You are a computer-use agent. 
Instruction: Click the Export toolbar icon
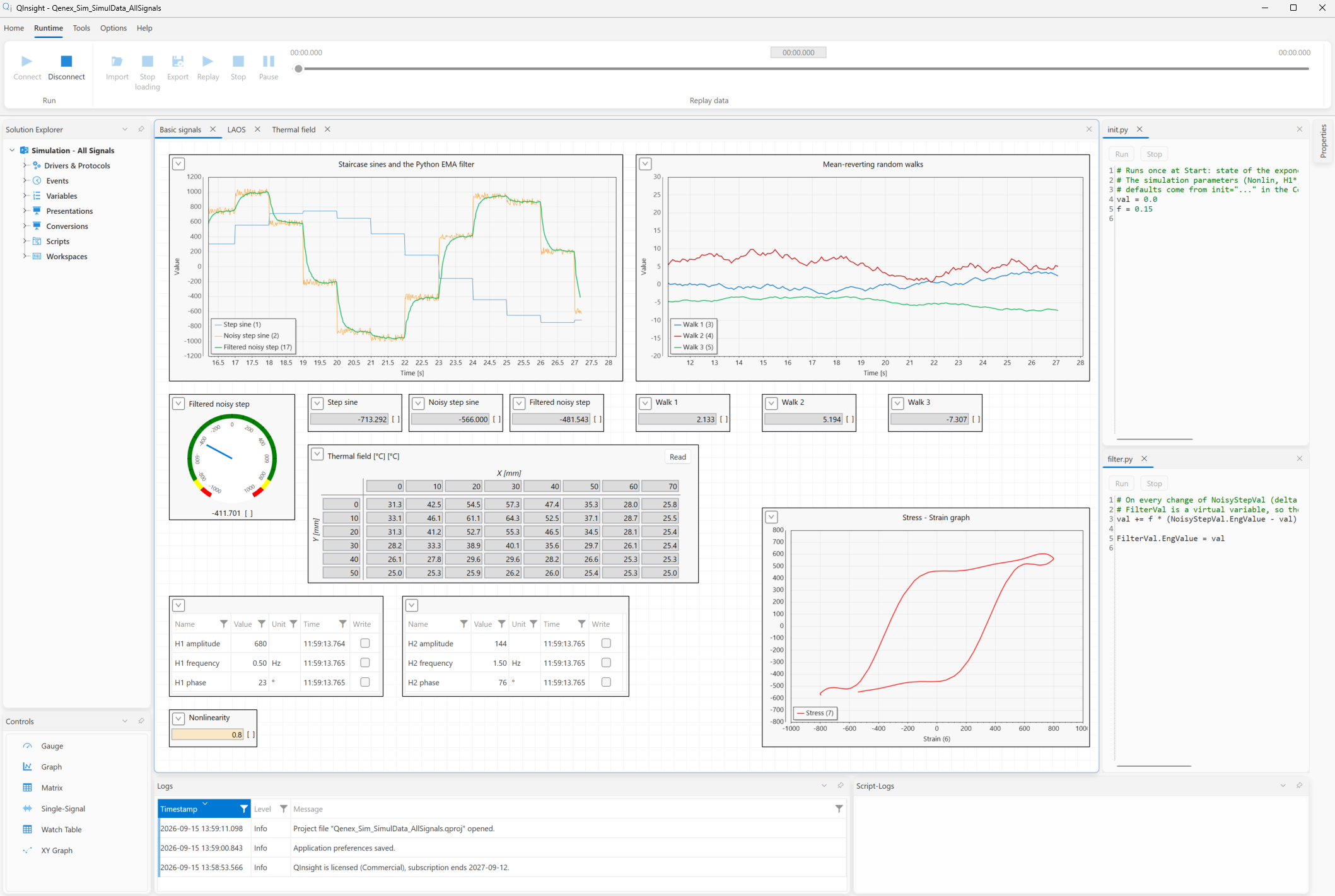178,61
